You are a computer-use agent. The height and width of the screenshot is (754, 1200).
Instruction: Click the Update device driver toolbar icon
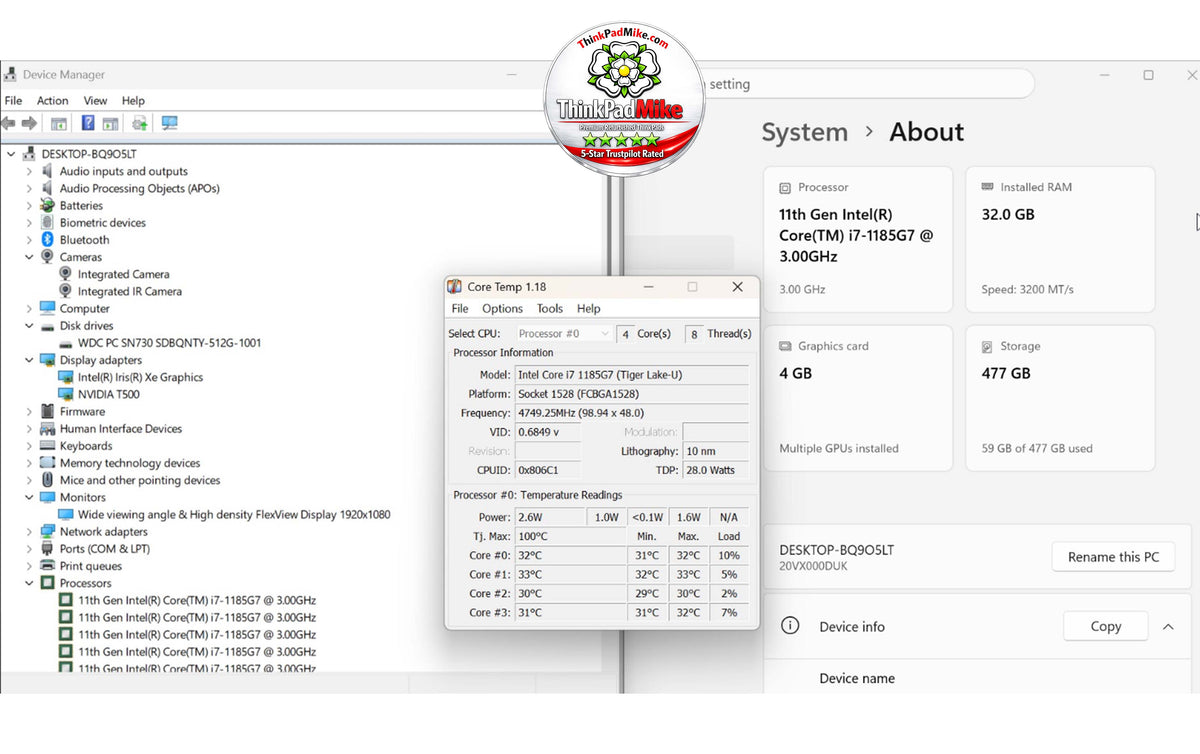click(x=140, y=123)
